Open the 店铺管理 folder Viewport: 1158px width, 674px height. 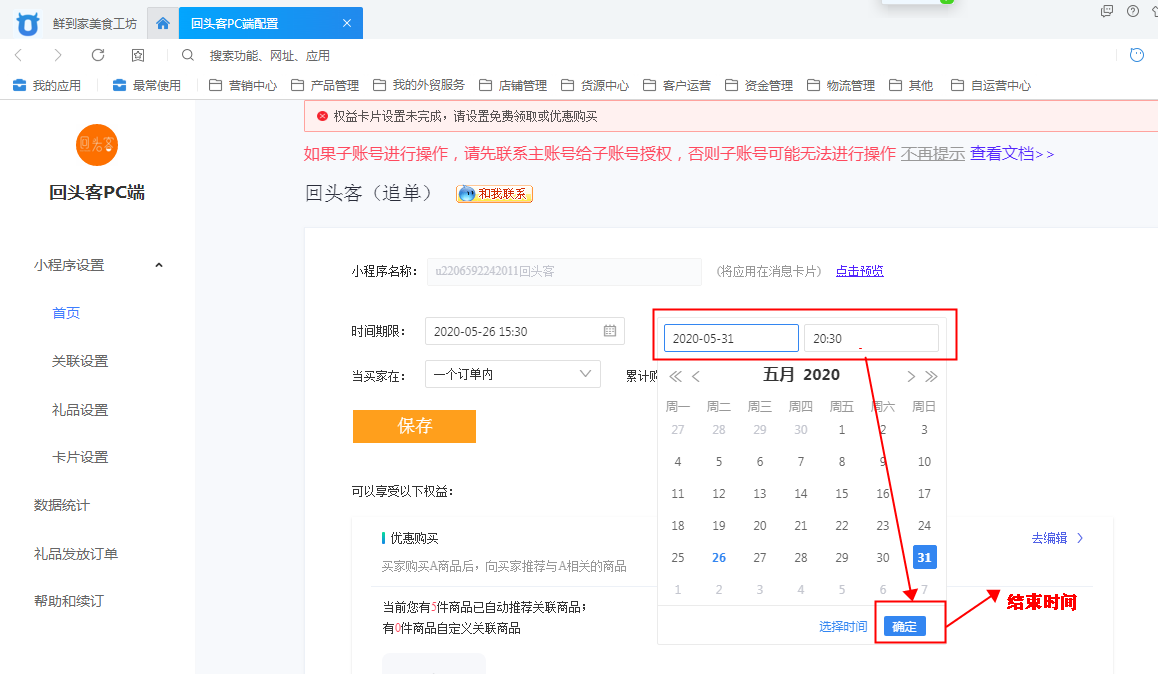pyautogui.click(x=513, y=86)
